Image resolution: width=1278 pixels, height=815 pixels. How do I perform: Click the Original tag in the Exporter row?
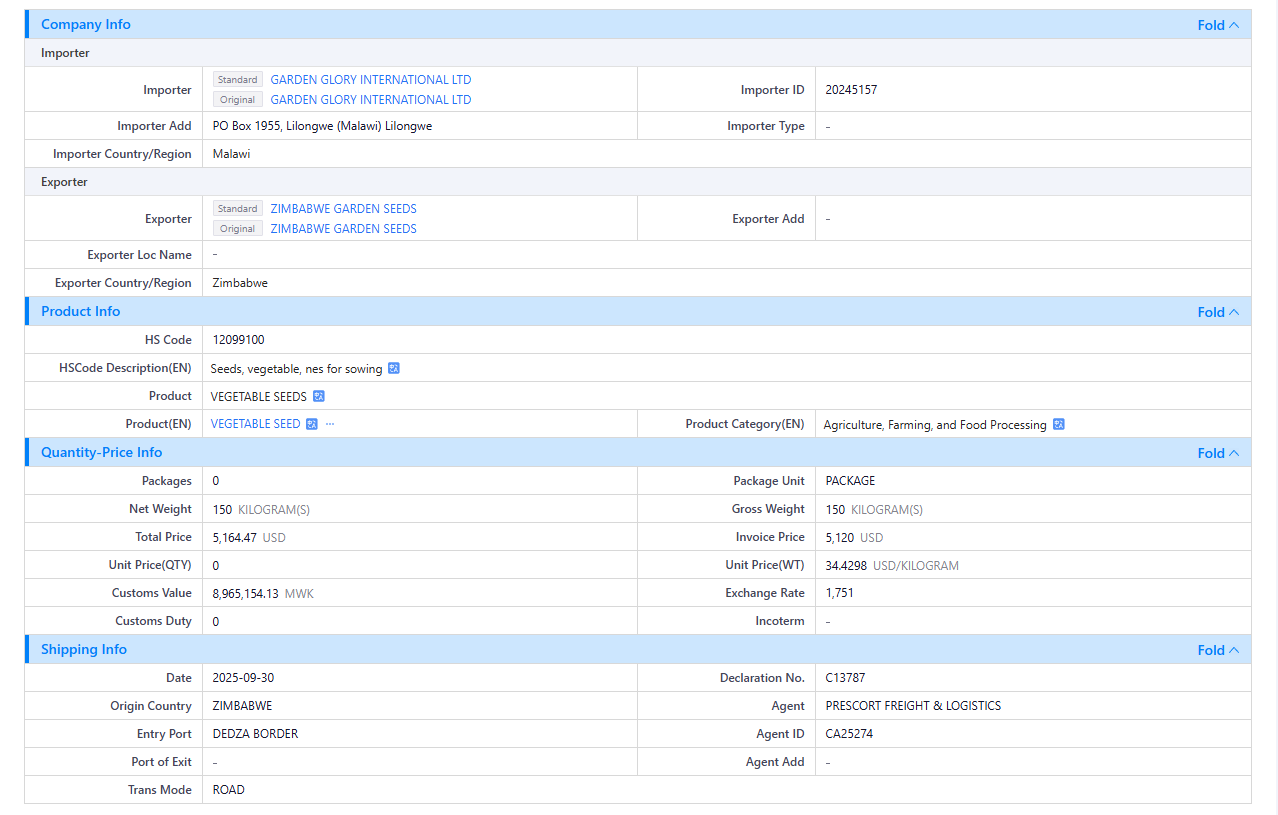238,229
